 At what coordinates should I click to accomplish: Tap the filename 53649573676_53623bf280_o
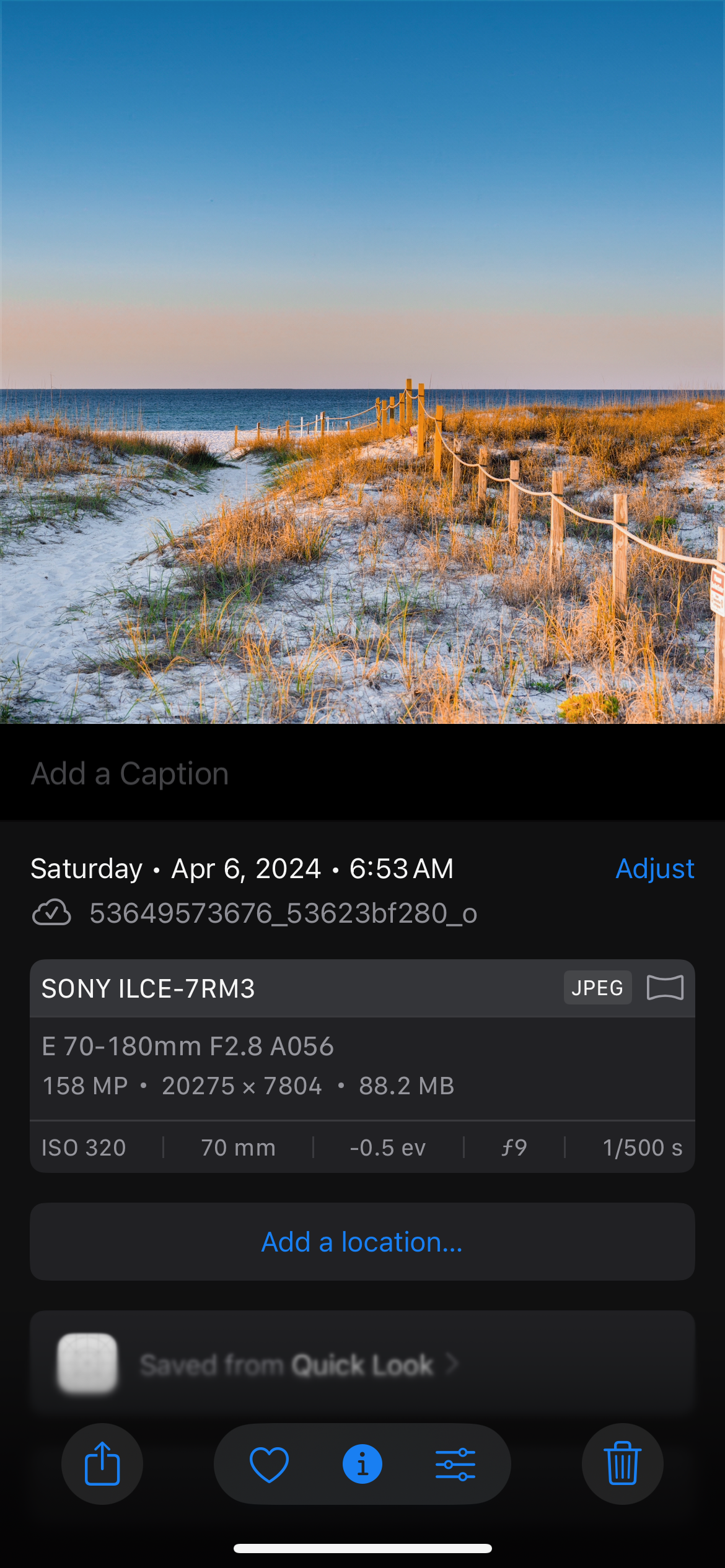[x=283, y=913]
